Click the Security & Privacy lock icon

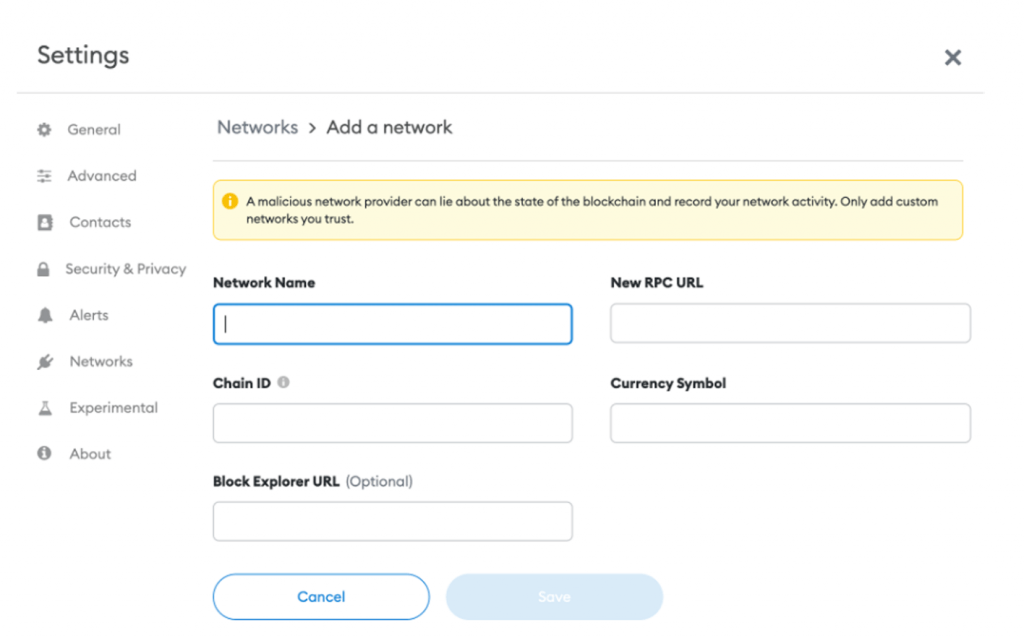tap(43, 269)
